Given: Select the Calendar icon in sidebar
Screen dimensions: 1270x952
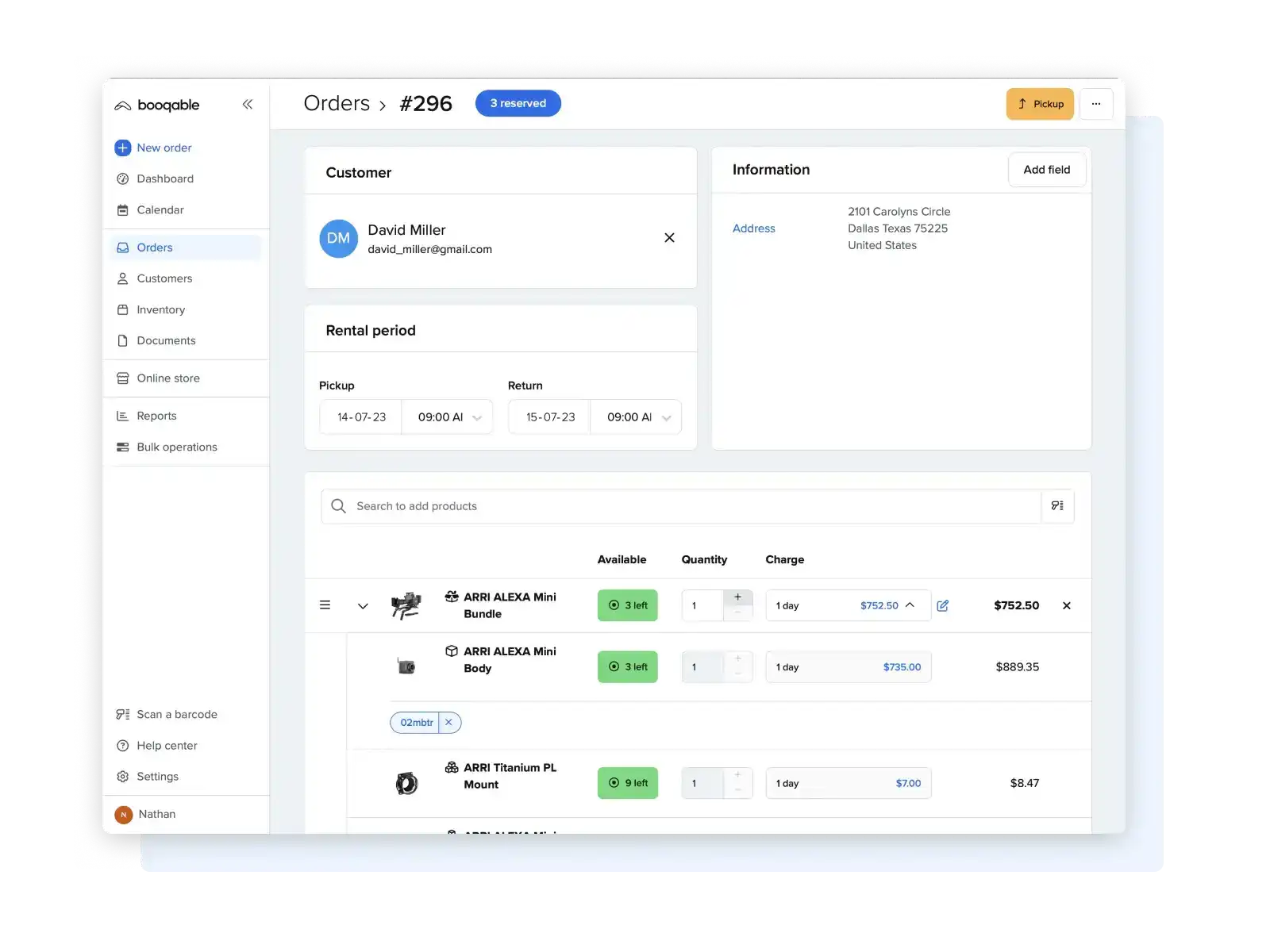Looking at the screenshot, I should 123,209.
